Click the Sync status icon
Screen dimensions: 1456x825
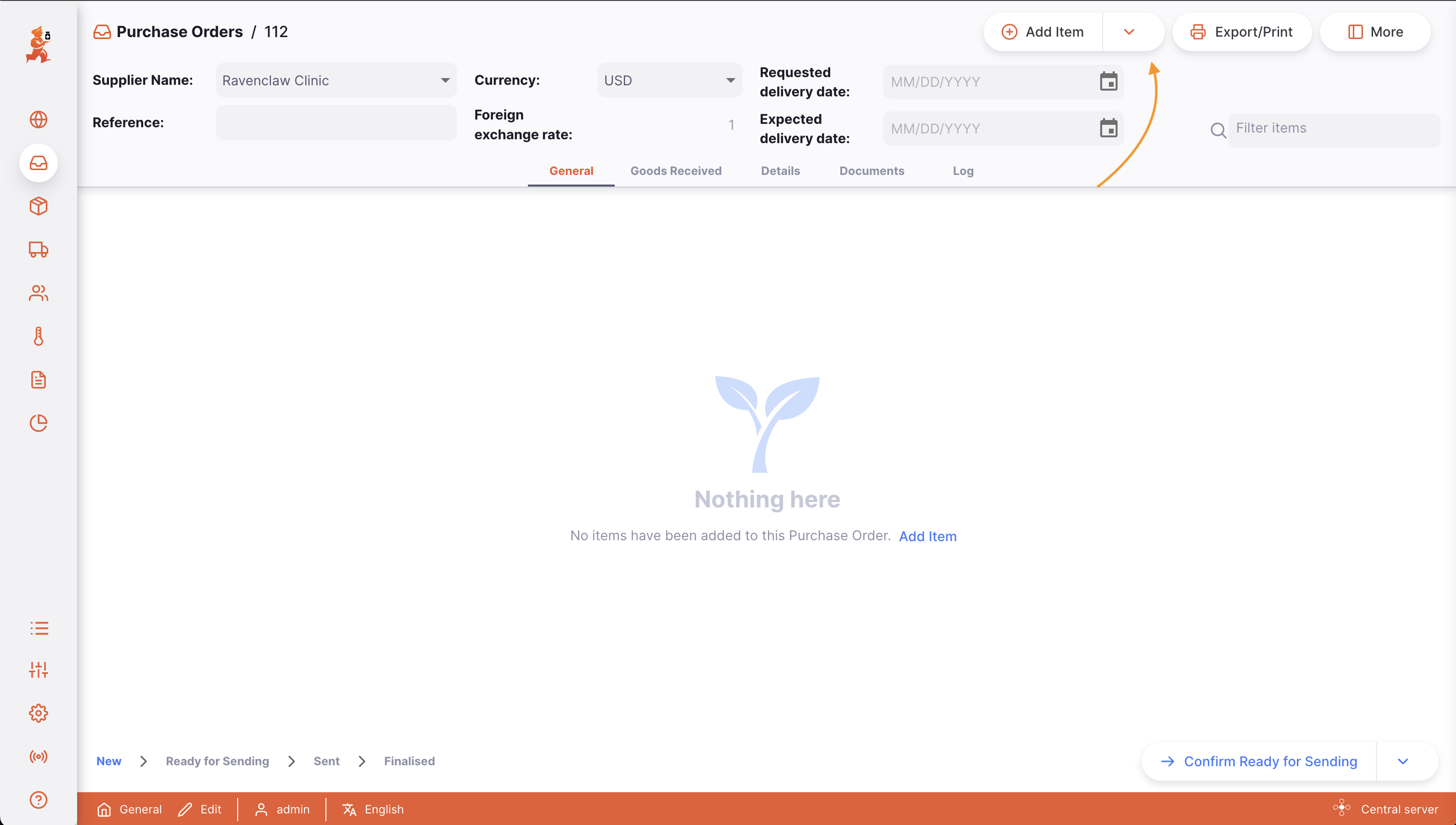pyautogui.click(x=39, y=757)
